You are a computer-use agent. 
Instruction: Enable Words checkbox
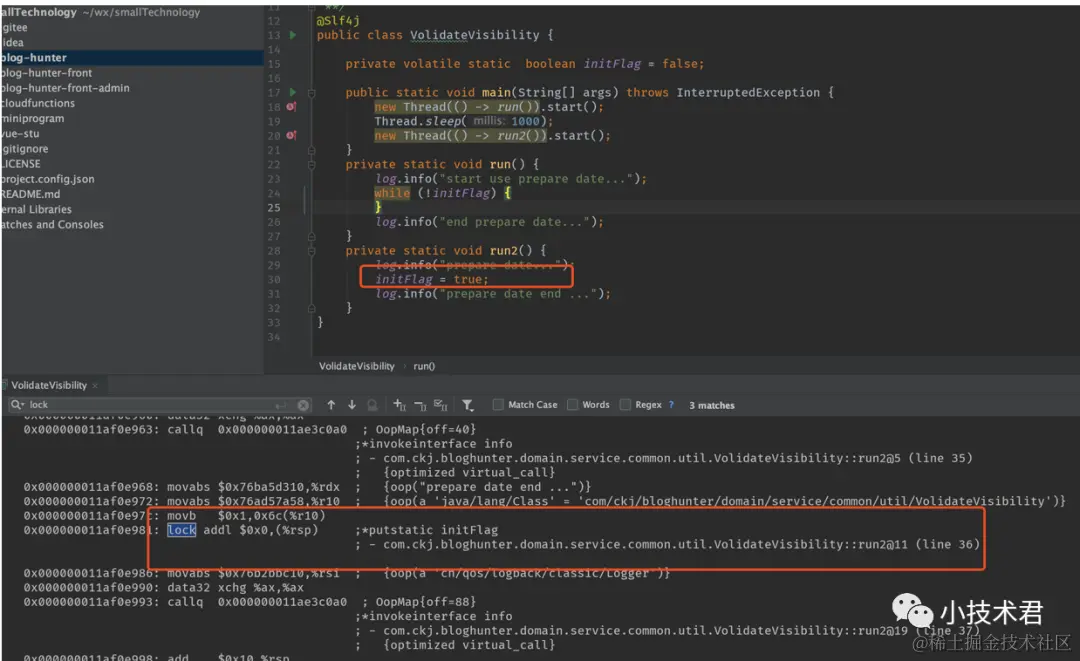coord(572,405)
